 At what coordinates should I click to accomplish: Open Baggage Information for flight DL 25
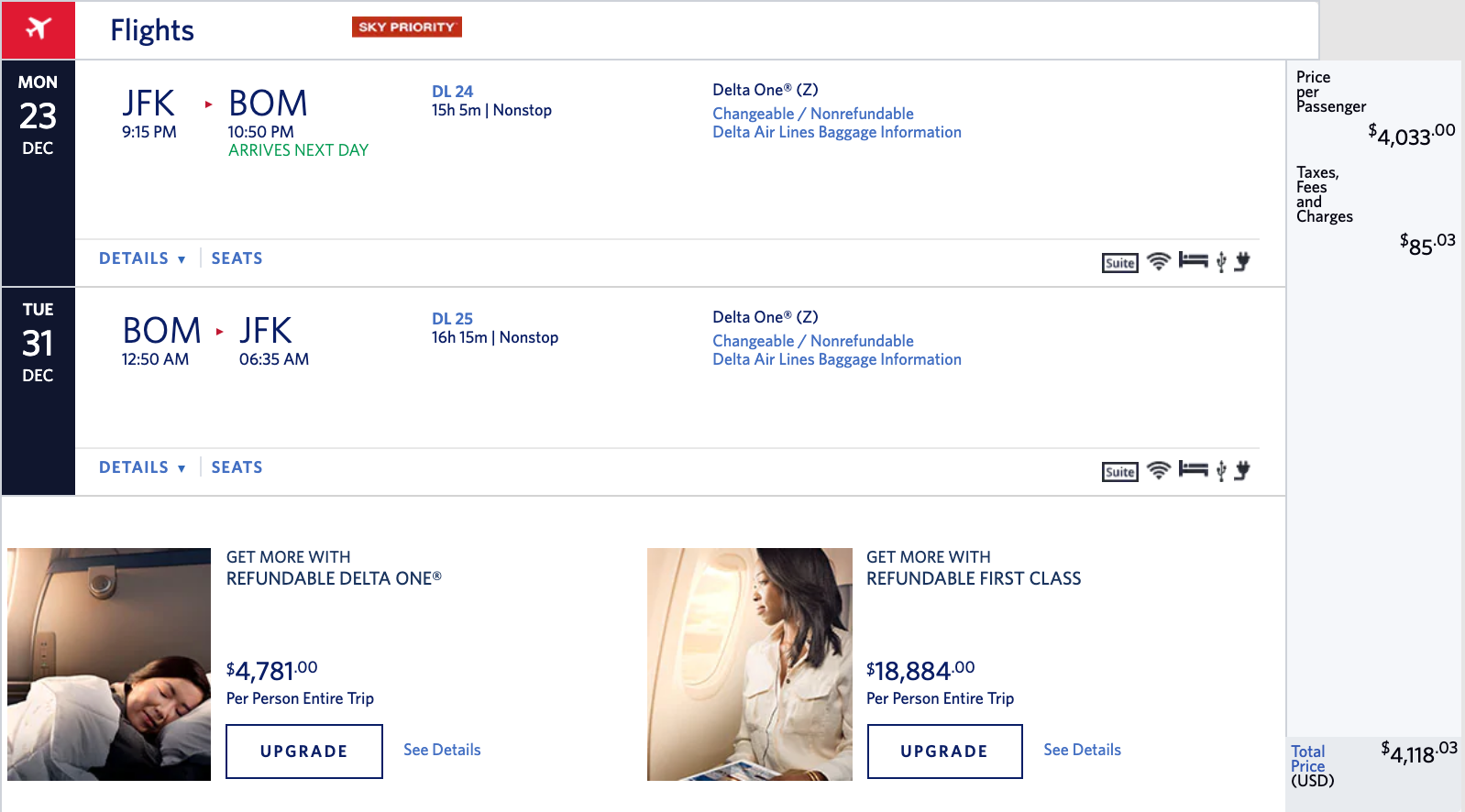[x=837, y=359]
